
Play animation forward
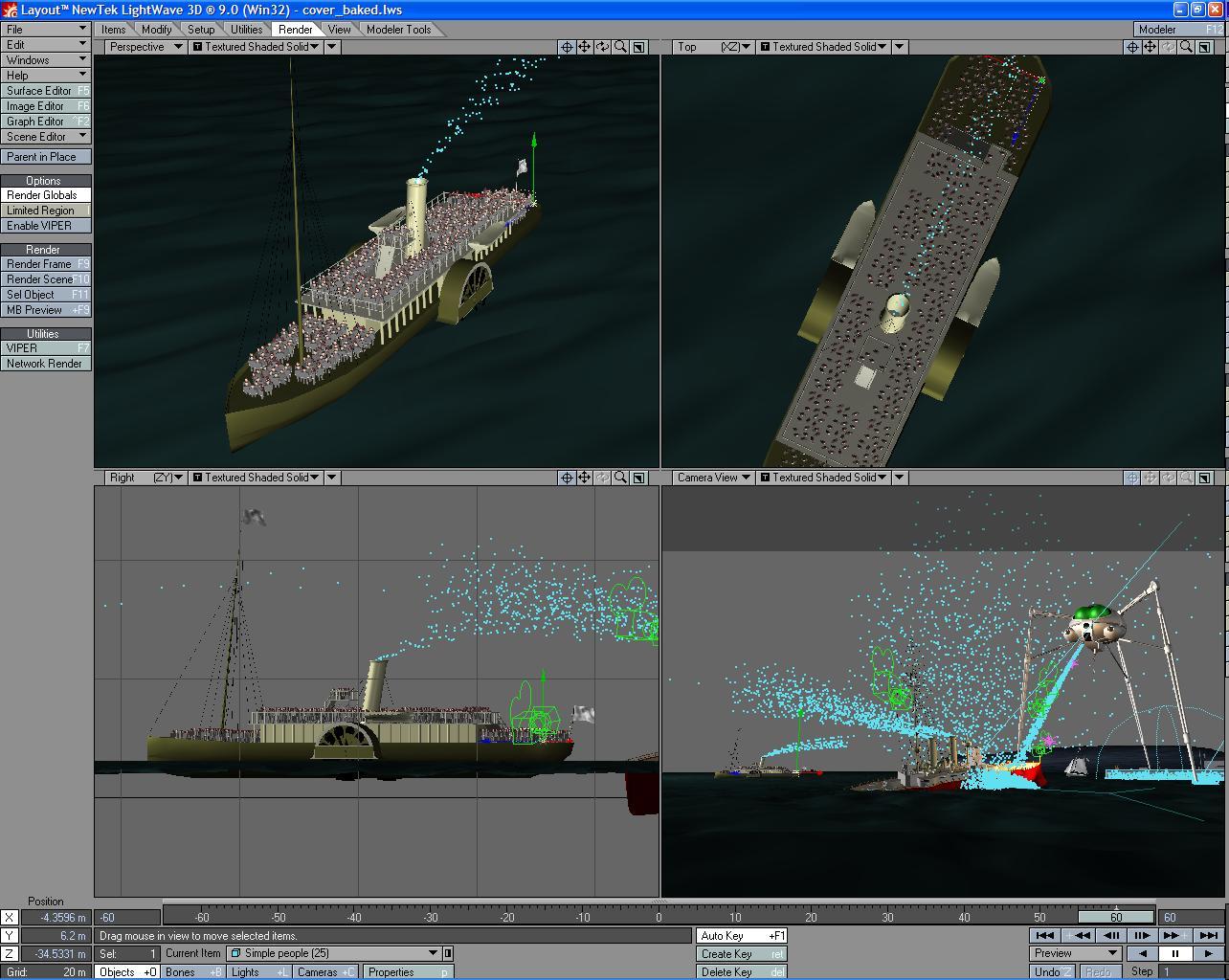coord(1209,953)
